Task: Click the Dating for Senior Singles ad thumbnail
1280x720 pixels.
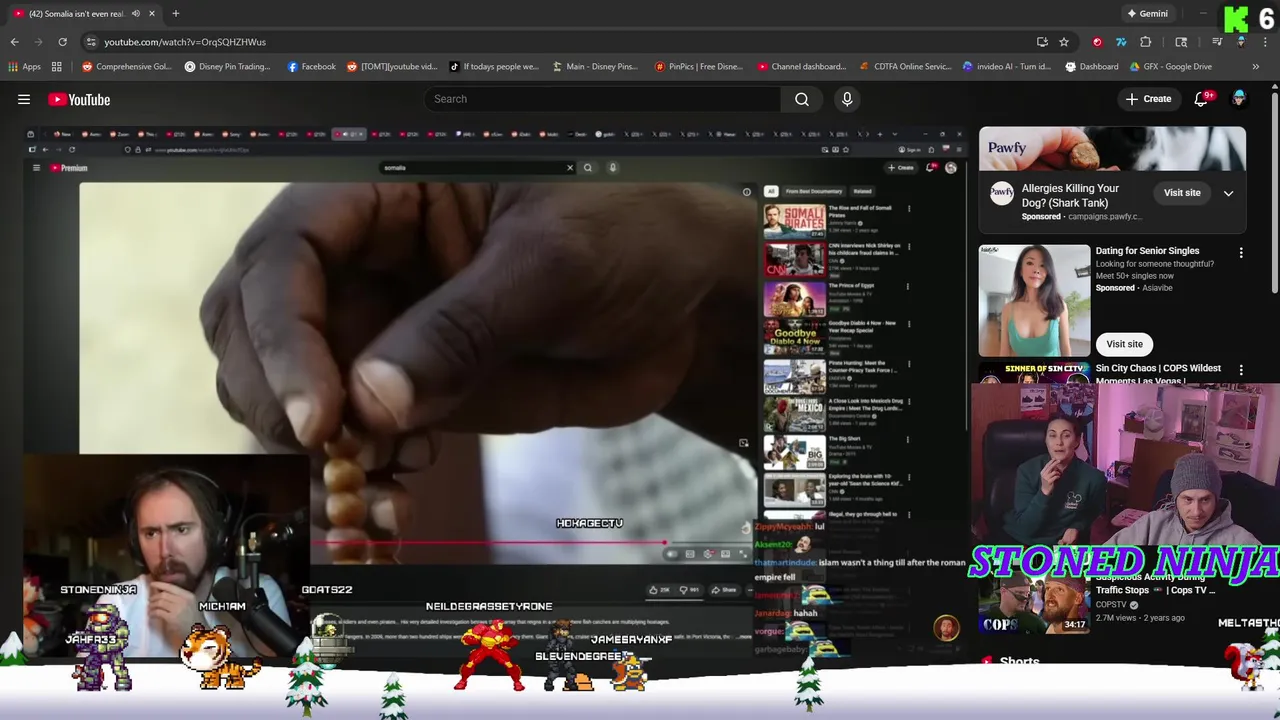Action: pos(1034,301)
